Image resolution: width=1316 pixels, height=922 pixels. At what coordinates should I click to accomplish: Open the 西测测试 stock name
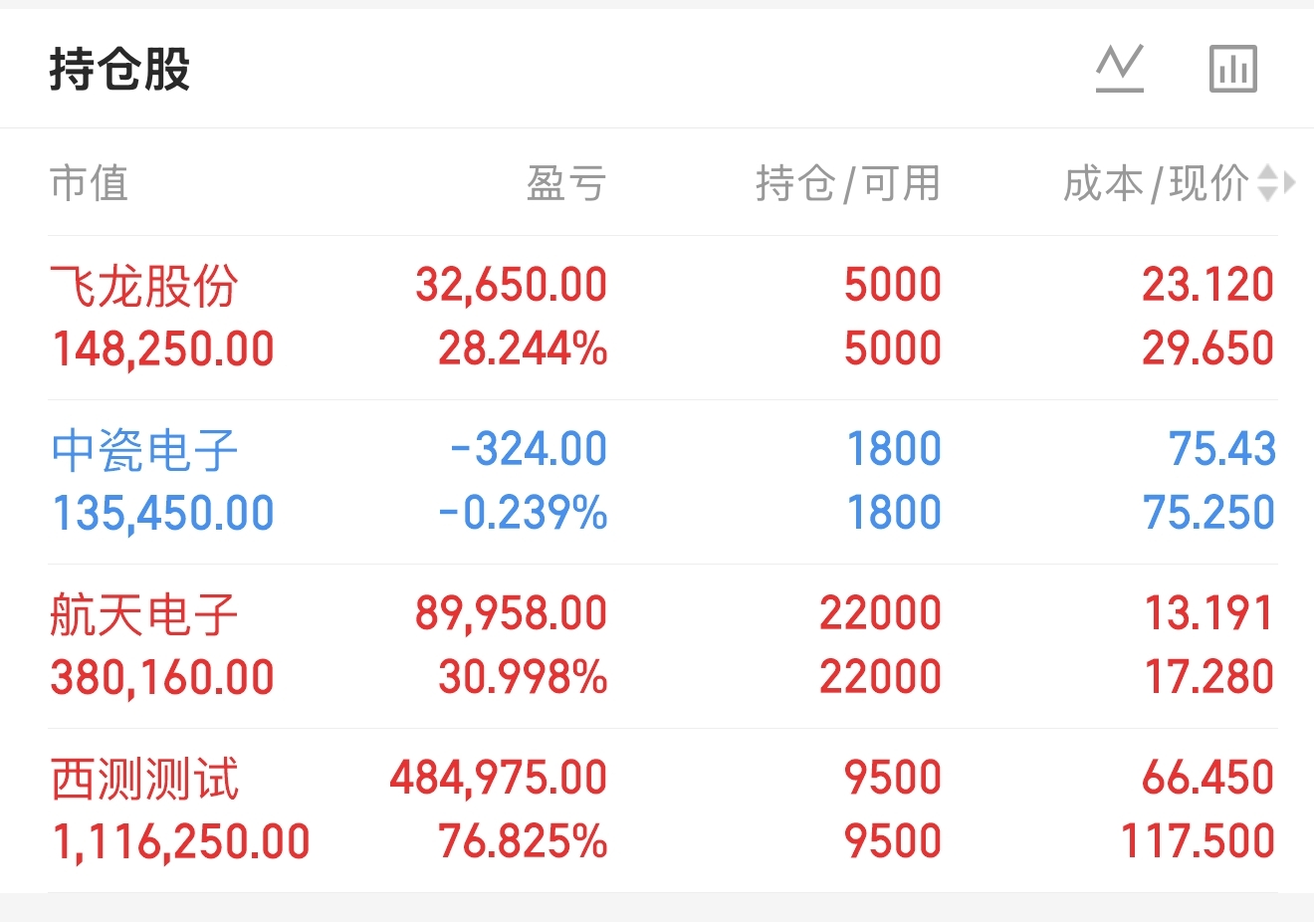[x=144, y=779]
